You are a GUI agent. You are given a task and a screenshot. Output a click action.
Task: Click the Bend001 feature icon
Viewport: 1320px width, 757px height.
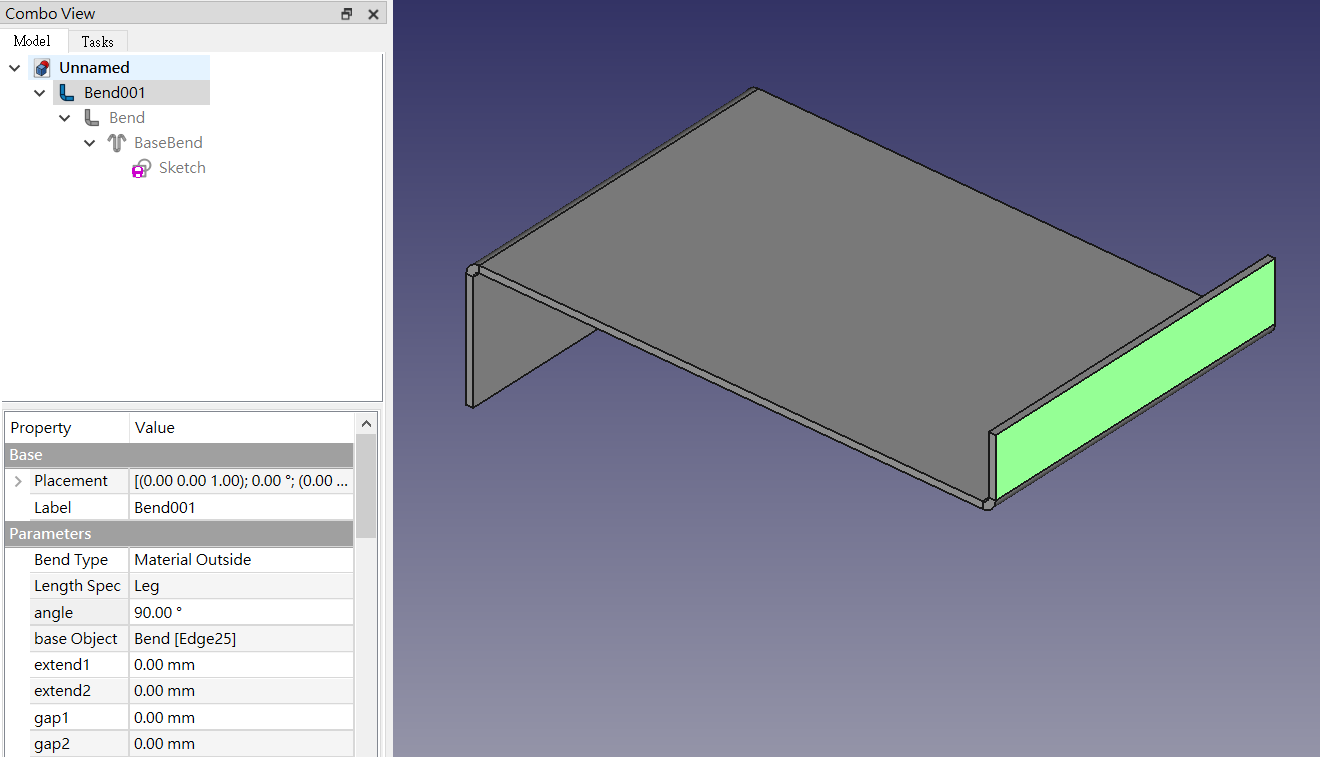click(x=67, y=93)
